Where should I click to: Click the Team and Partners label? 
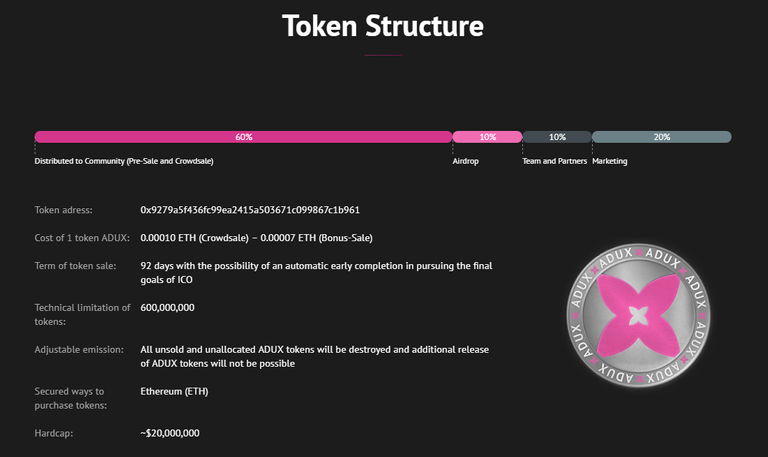click(x=554, y=161)
